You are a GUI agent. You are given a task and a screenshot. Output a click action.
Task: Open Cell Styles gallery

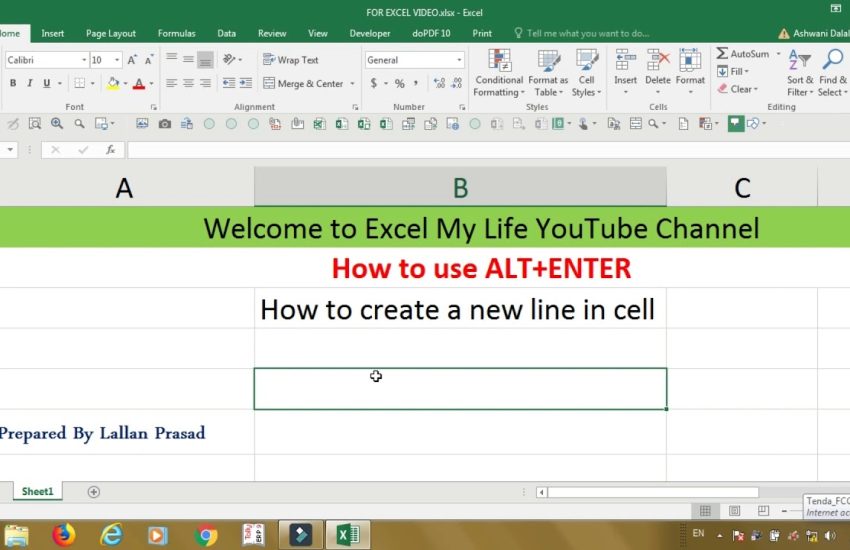click(587, 73)
